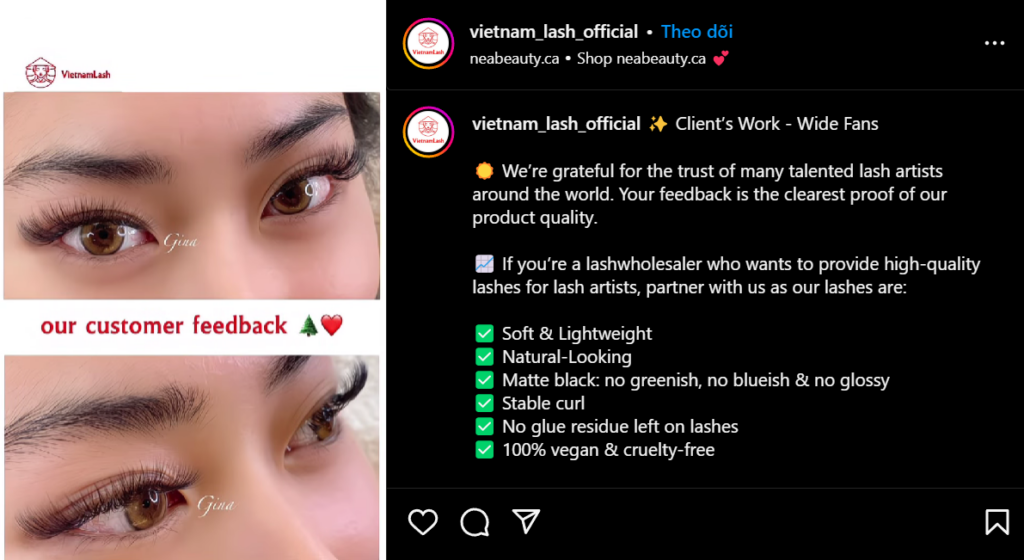
Task: Open the neabeauty.ca link
Action: [515, 59]
